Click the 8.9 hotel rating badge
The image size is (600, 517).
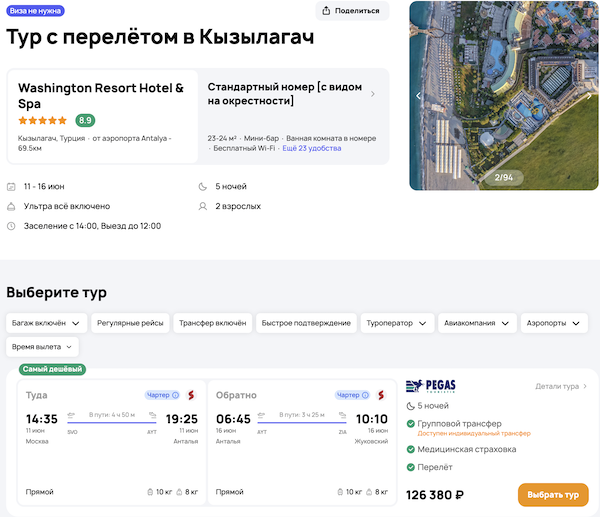(85, 120)
